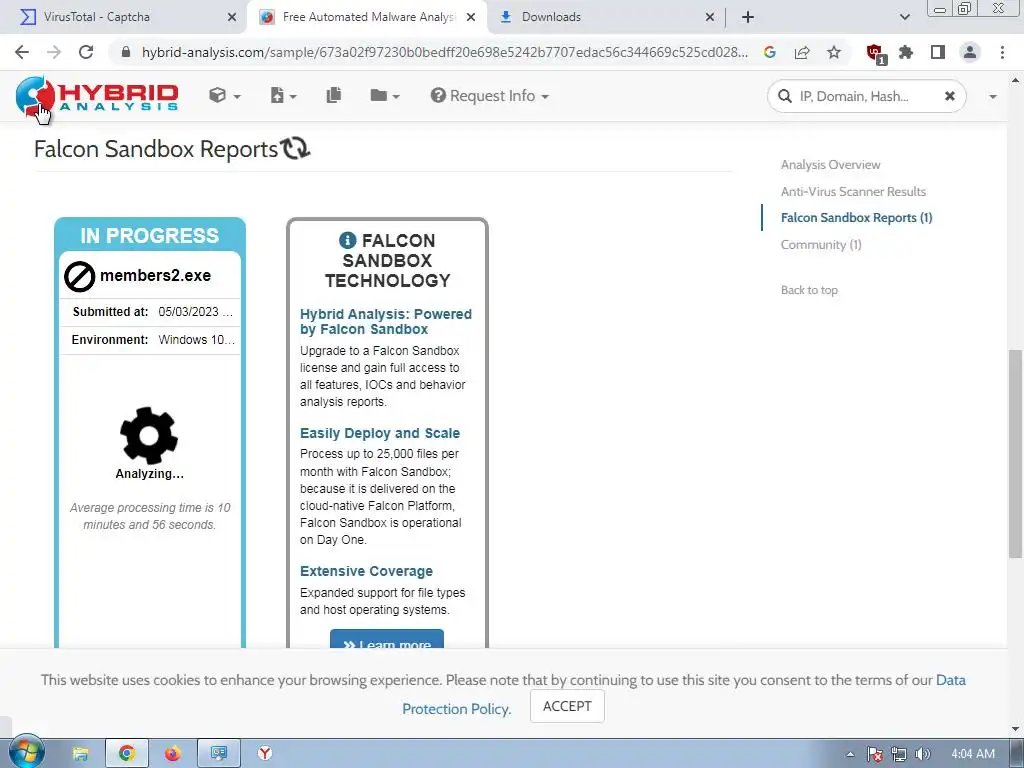1024x768 pixels.
Task: Go back to previous page
Action: point(22,52)
